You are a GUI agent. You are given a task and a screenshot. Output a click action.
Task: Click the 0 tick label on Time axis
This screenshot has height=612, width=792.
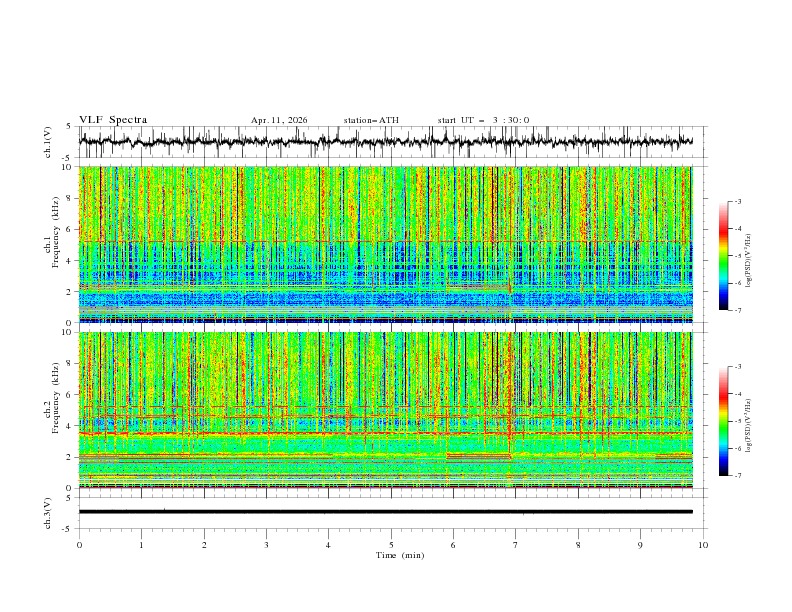[x=79, y=545]
